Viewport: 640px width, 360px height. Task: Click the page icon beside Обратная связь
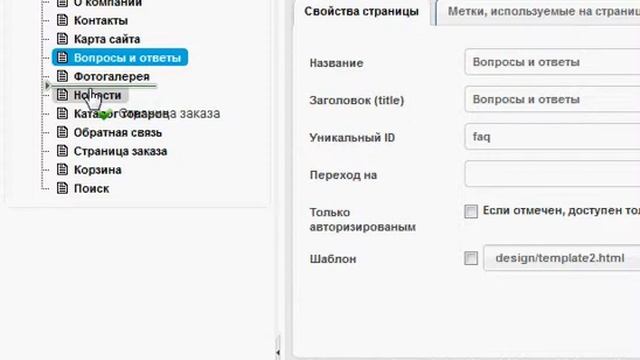point(62,132)
